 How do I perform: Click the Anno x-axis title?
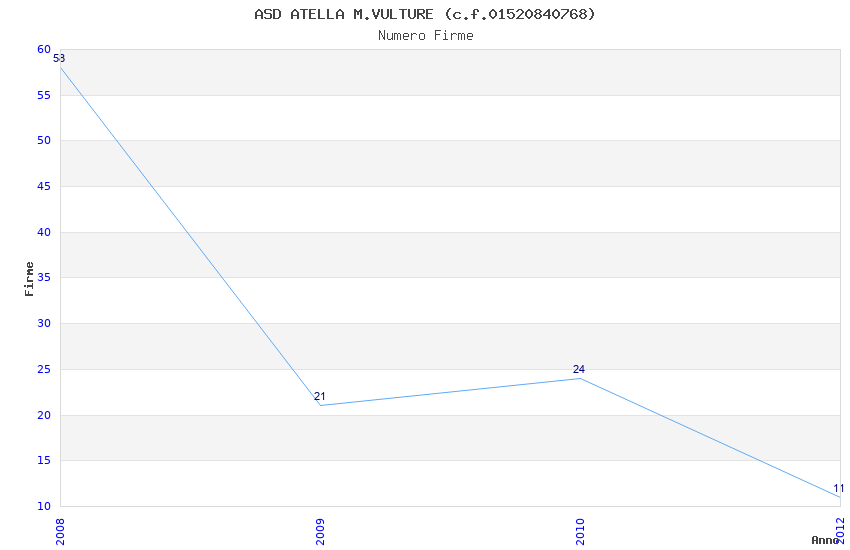point(825,540)
